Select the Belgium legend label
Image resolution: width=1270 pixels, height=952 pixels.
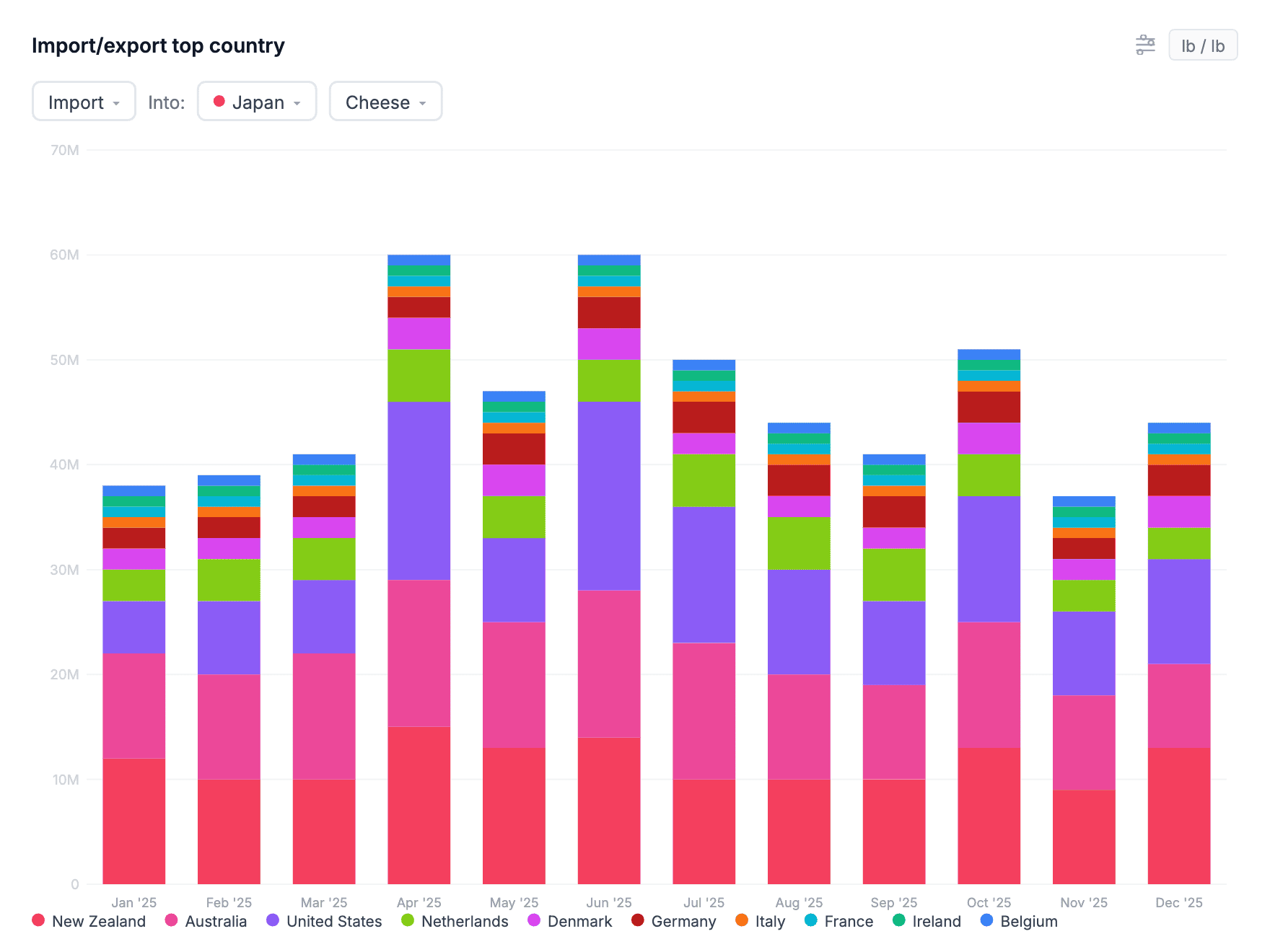(x=1028, y=921)
